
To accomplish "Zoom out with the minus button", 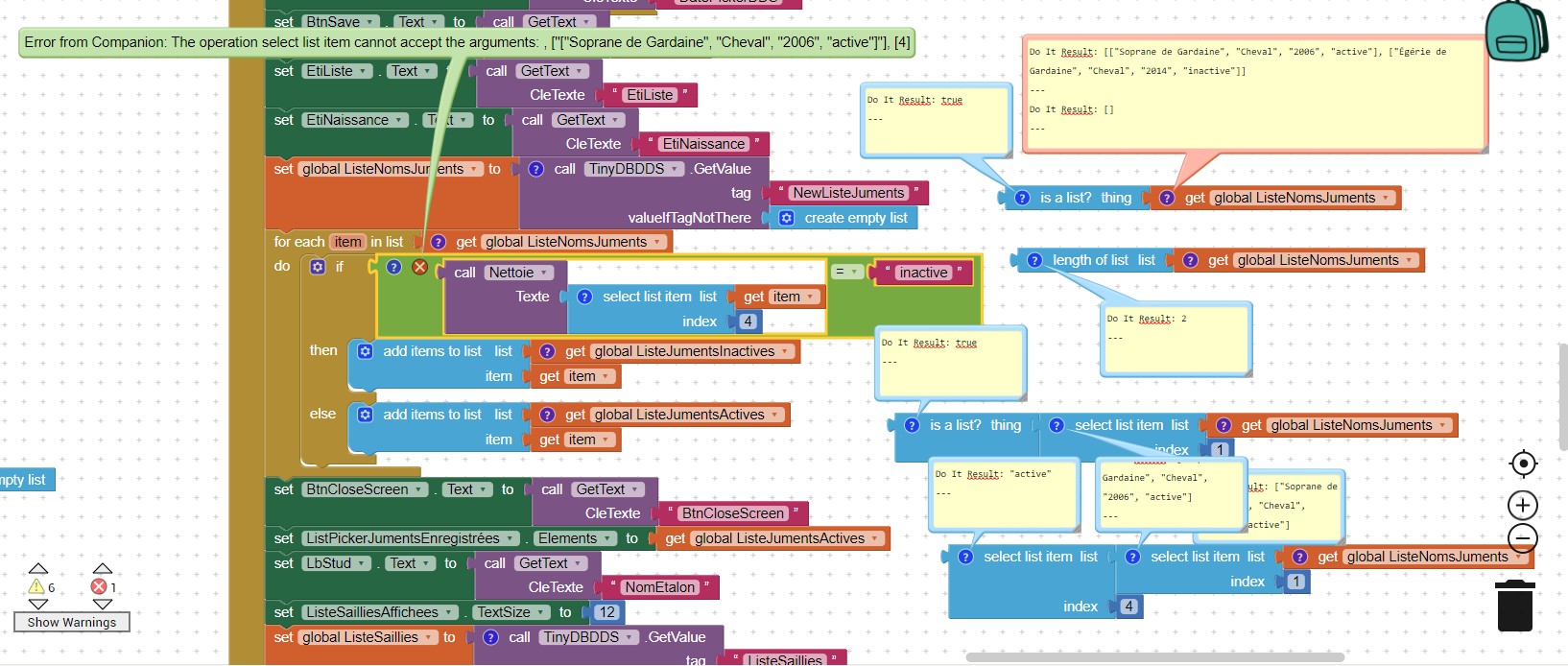I will point(1523,537).
